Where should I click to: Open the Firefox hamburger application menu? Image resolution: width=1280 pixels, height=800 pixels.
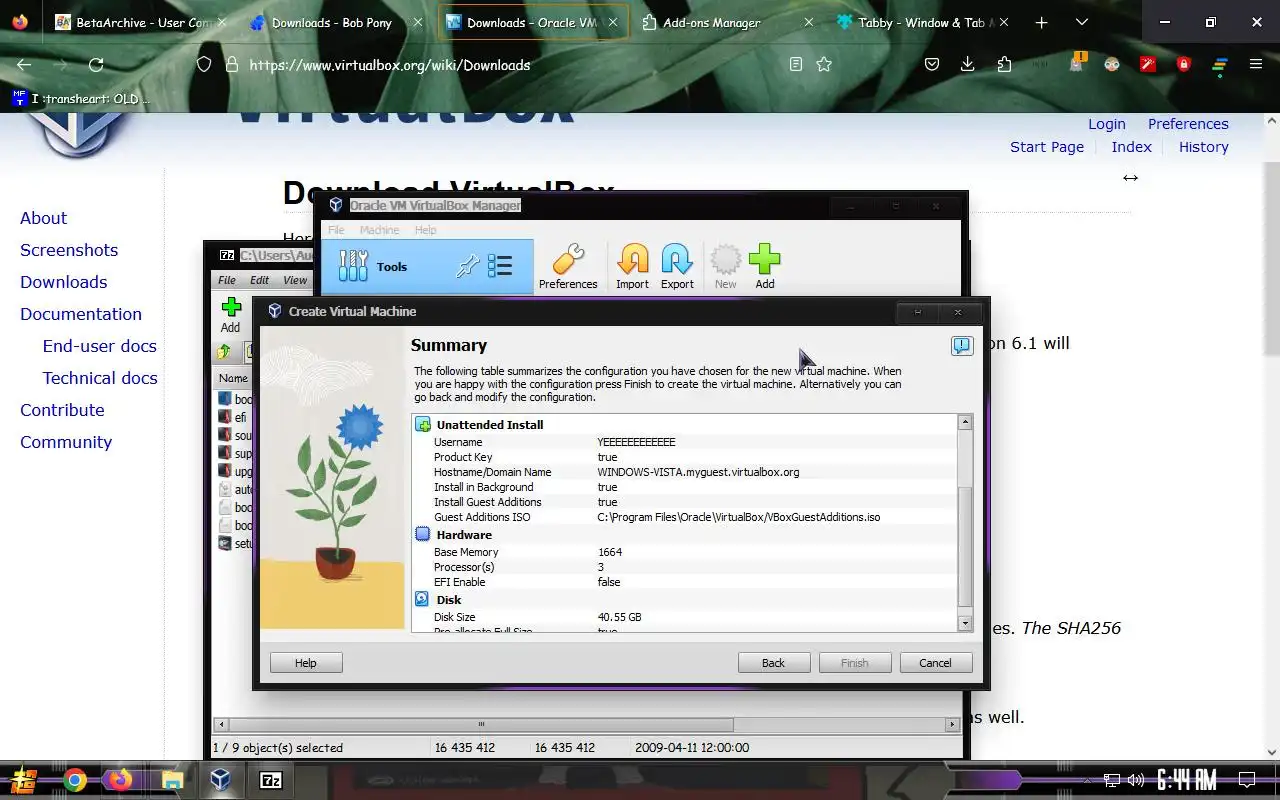(x=1256, y=64)
